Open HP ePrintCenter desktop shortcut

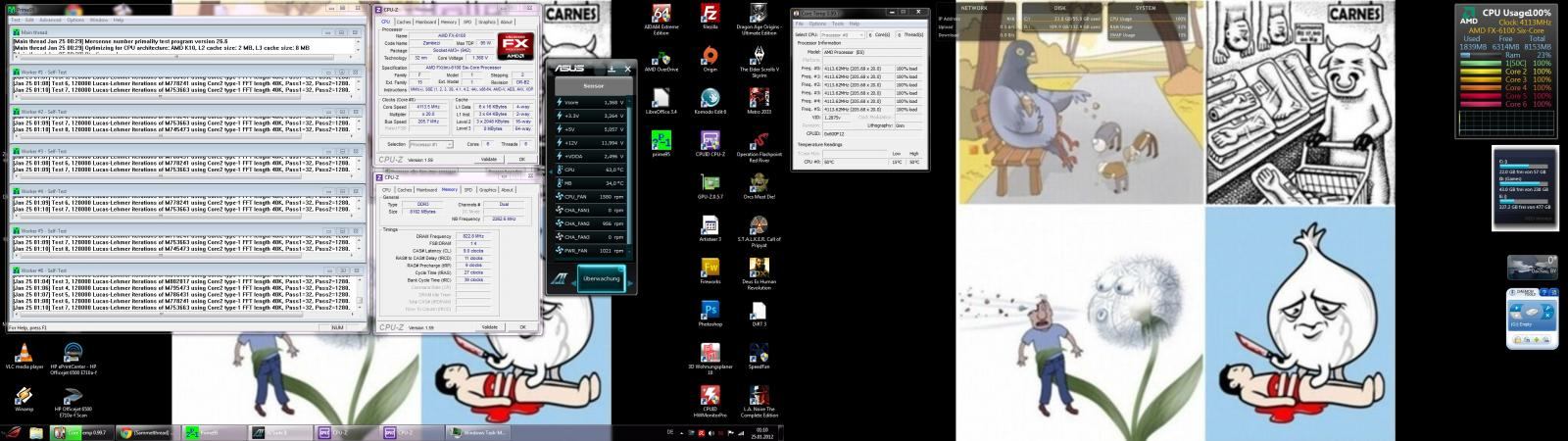pos(73,360)
